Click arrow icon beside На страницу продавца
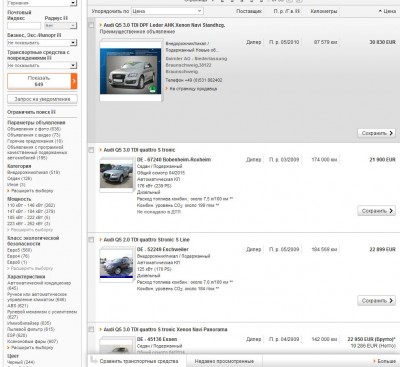Viewport: 400px width, 367px height. pyautogui.click(x=167, y=89)
